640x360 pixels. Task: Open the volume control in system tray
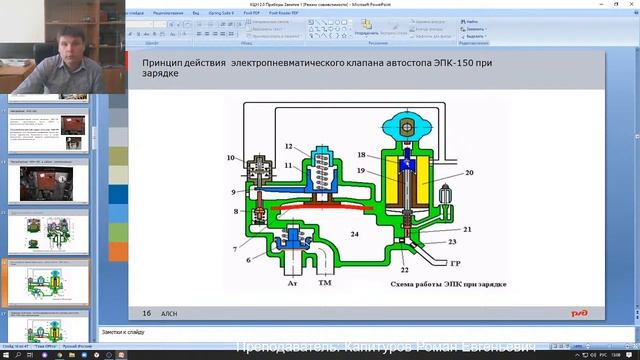[x=593, y=355]
